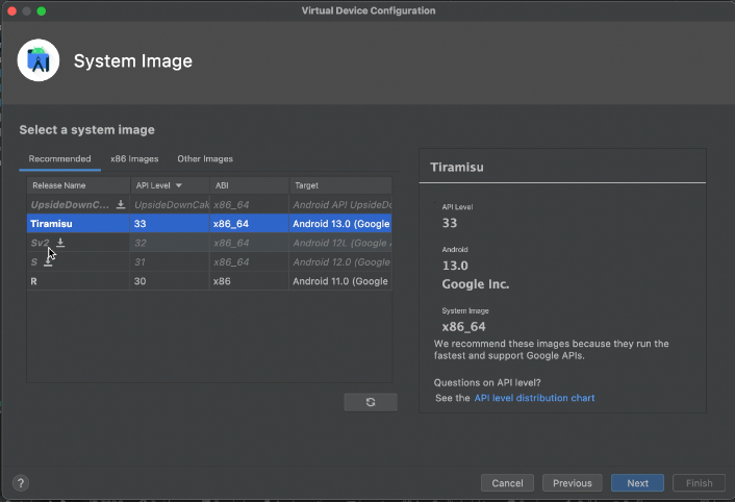Select the Recommended tab
Screen dimensions: 735x502
(x=59, y=159)
